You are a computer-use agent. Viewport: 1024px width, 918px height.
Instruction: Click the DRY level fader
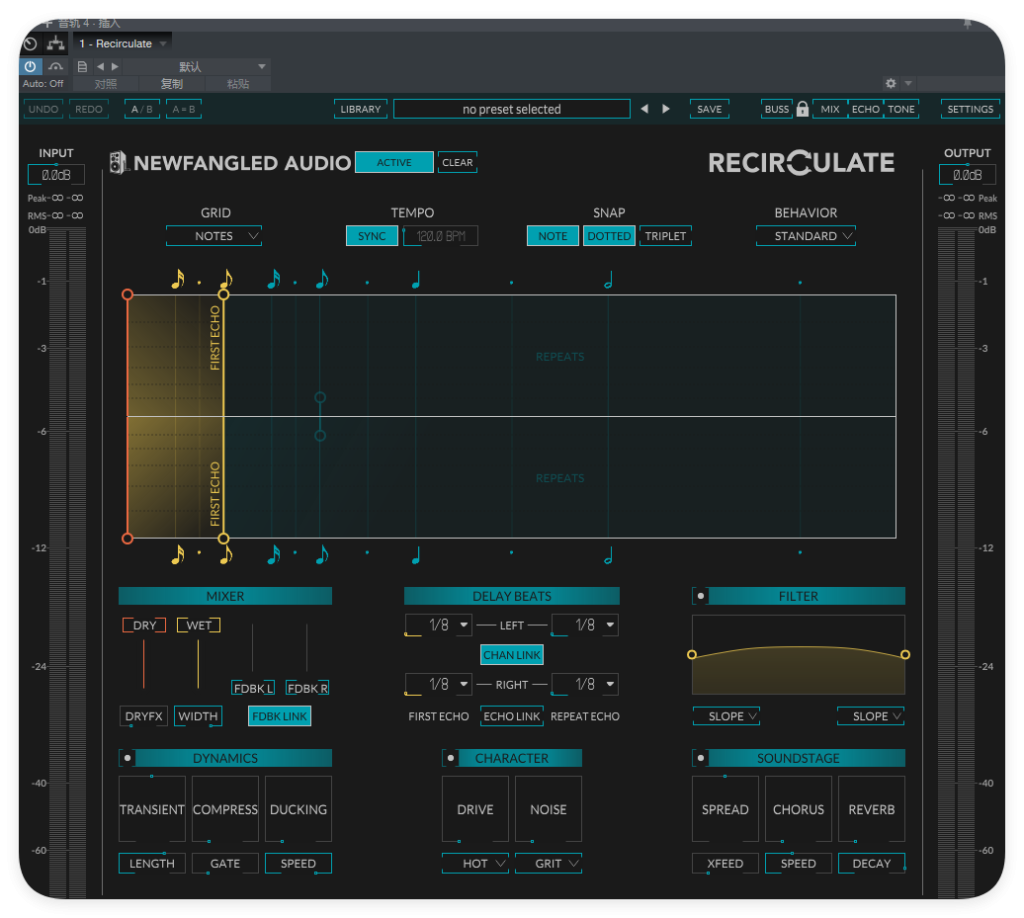[144, 664]
